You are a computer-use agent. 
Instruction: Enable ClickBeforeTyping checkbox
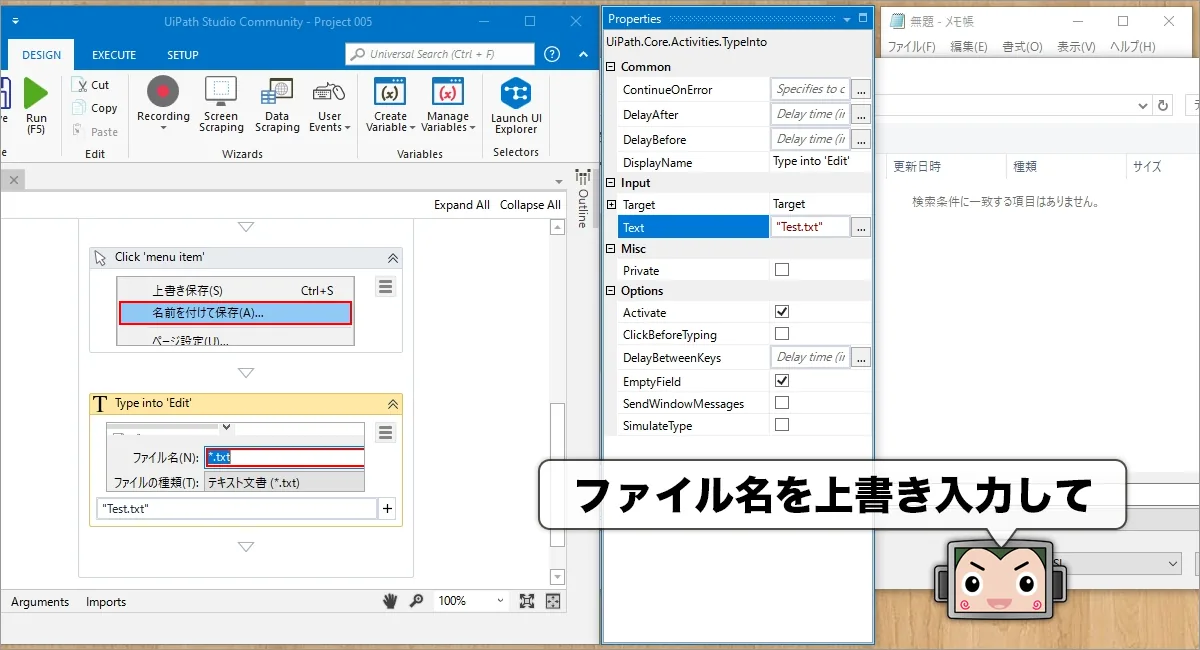pos(782,334)
